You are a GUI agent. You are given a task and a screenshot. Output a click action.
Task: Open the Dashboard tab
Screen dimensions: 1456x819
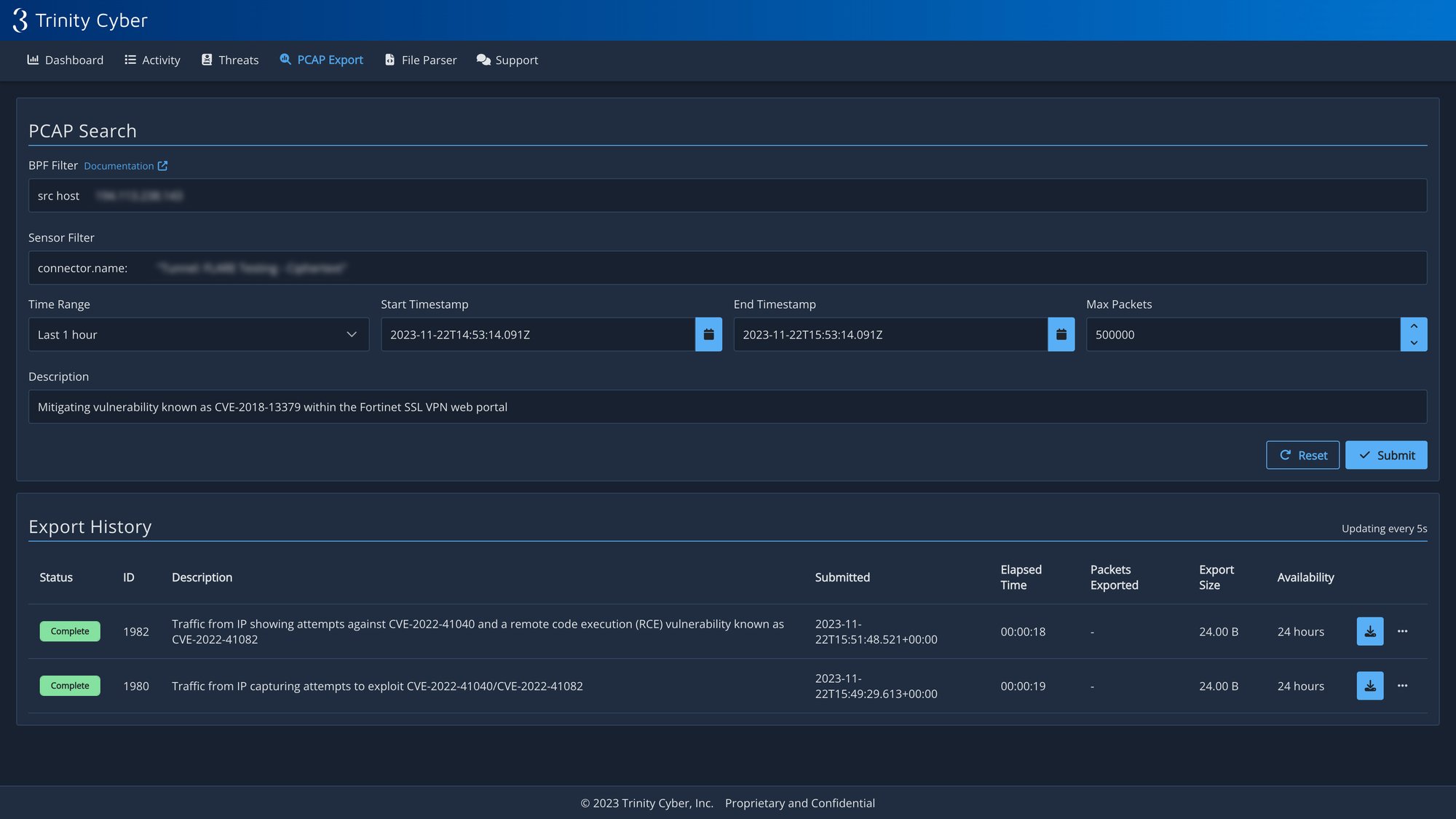tap(66, 60)
